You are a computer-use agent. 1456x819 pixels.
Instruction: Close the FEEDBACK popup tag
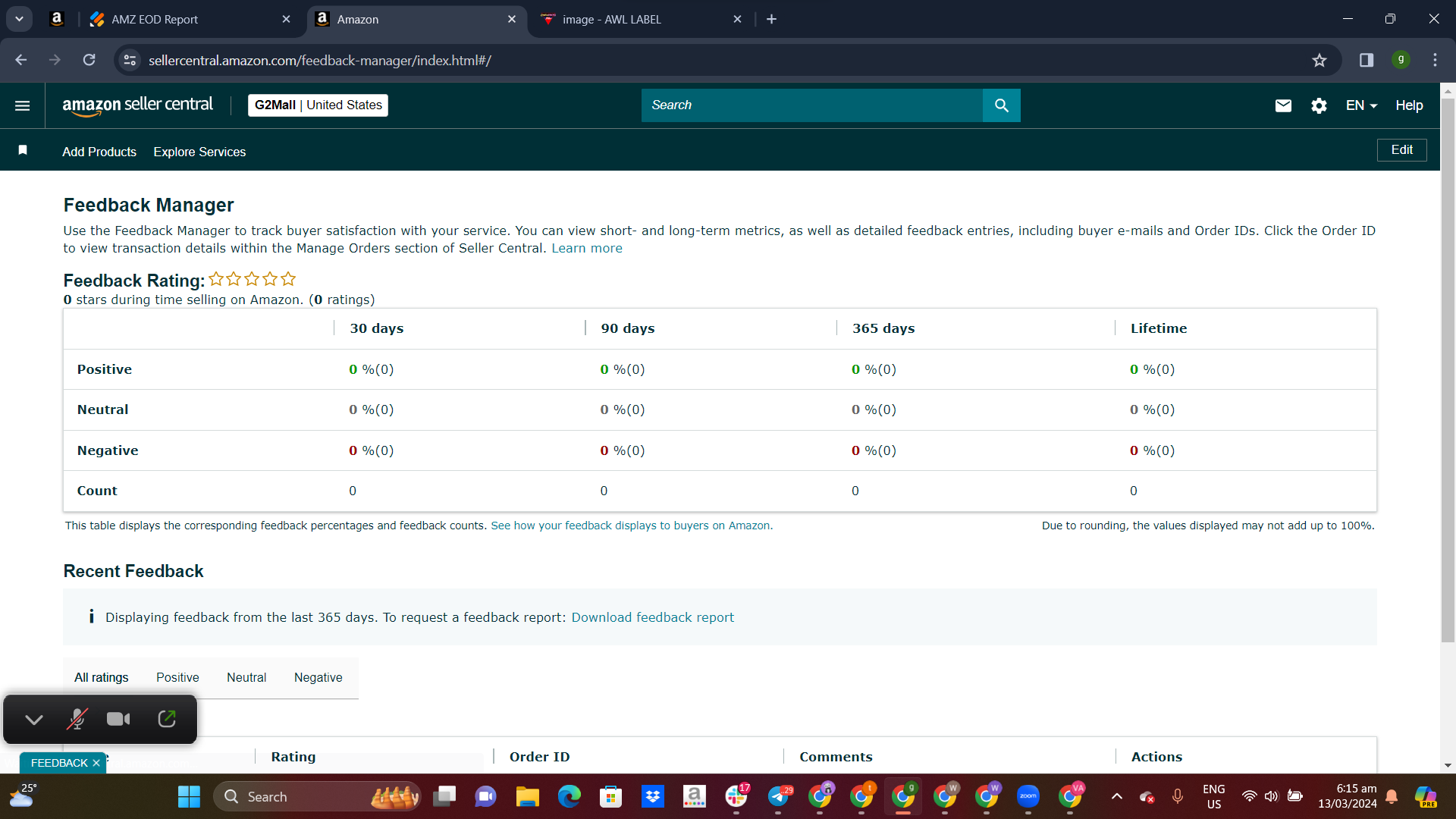pyautogui.click(x=96, y=764)
